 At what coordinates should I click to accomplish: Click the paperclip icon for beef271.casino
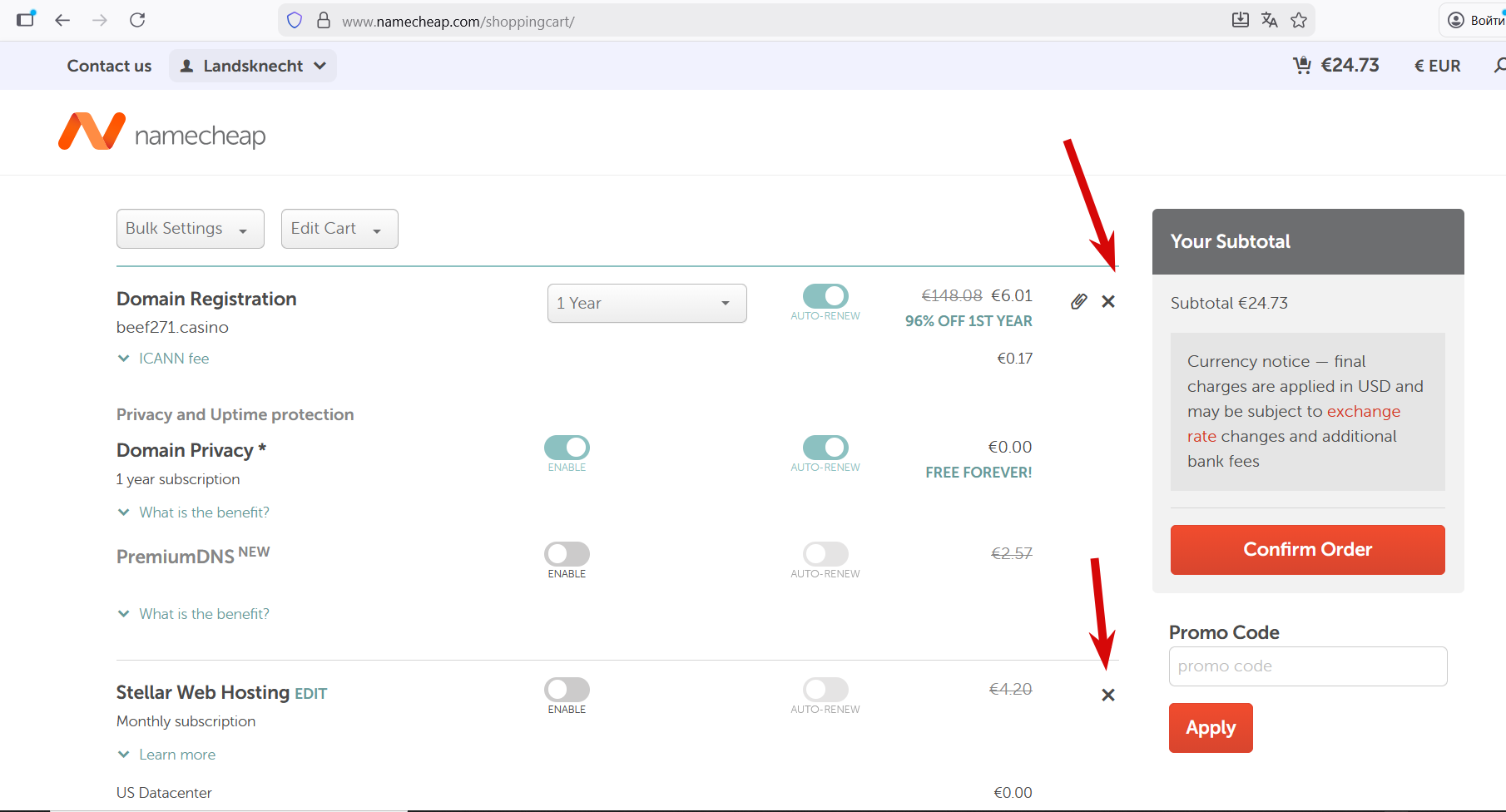(1078, 301)
